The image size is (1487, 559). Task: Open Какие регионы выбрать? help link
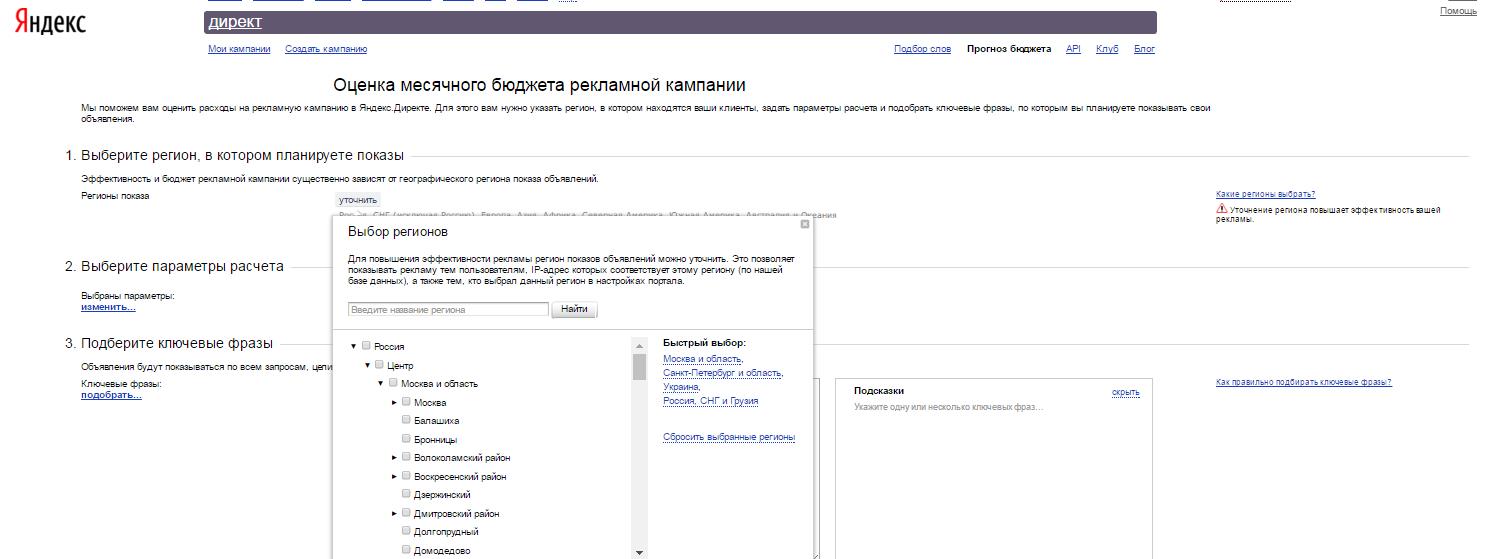click(x=1265, y=194)
